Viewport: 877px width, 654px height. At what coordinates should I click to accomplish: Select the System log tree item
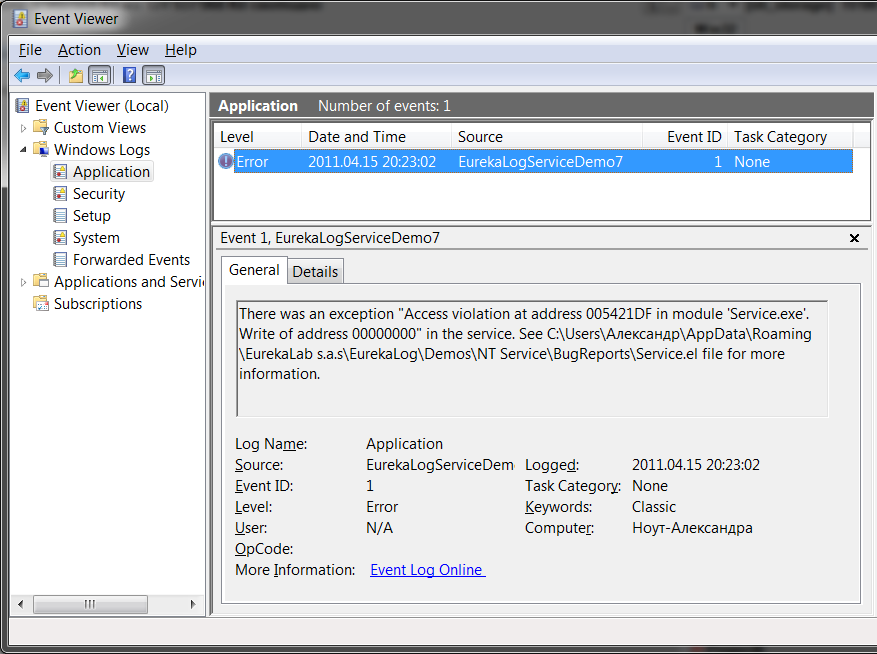tap(96, 238)
